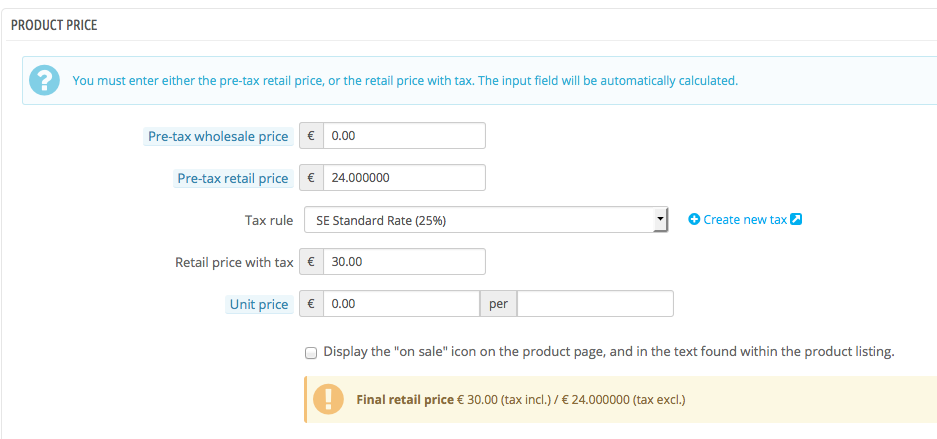Click the euro symbol beside wholesale price

[311, 136]
